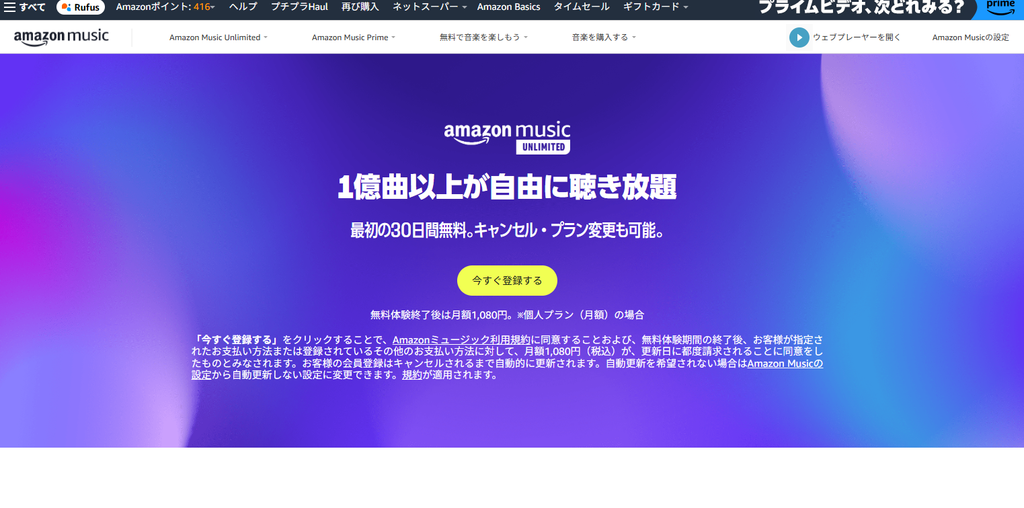Expand 音楽を購入する menu
The image size is (1024, 508).
[x=603, y=37]
